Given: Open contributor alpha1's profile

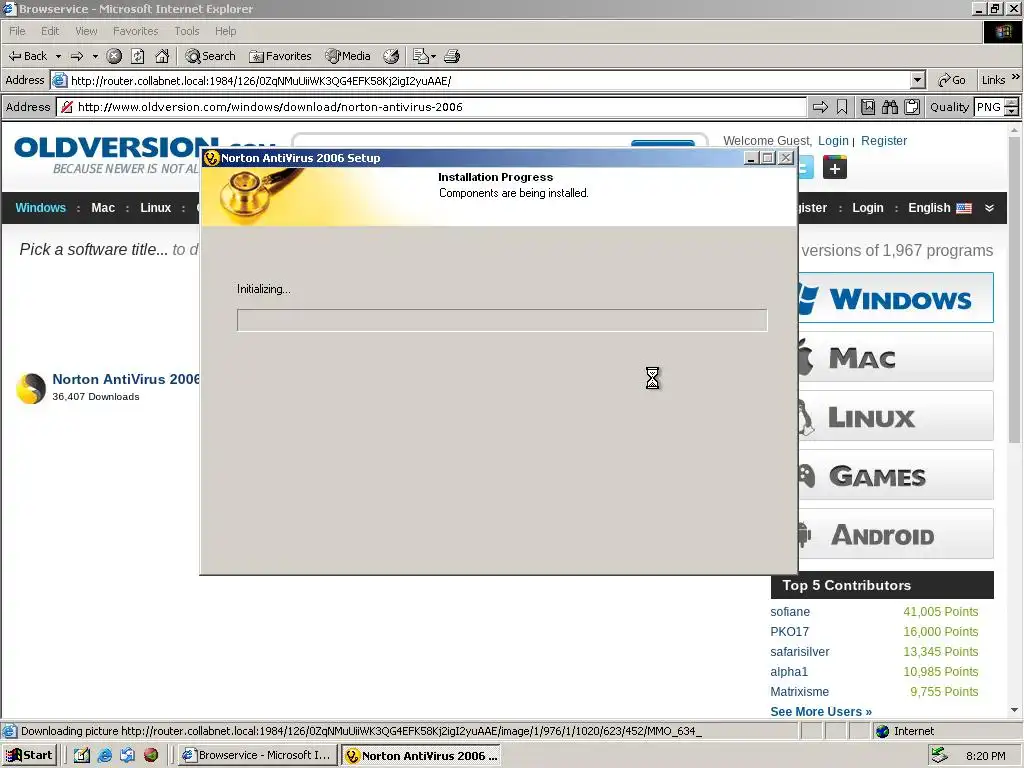Looking at the screenshot, I should tap(789, 671).
